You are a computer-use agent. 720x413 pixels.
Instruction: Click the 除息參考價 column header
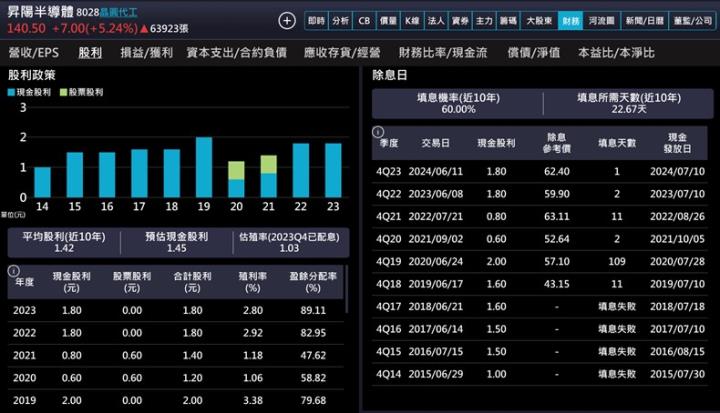coord(557,143)
